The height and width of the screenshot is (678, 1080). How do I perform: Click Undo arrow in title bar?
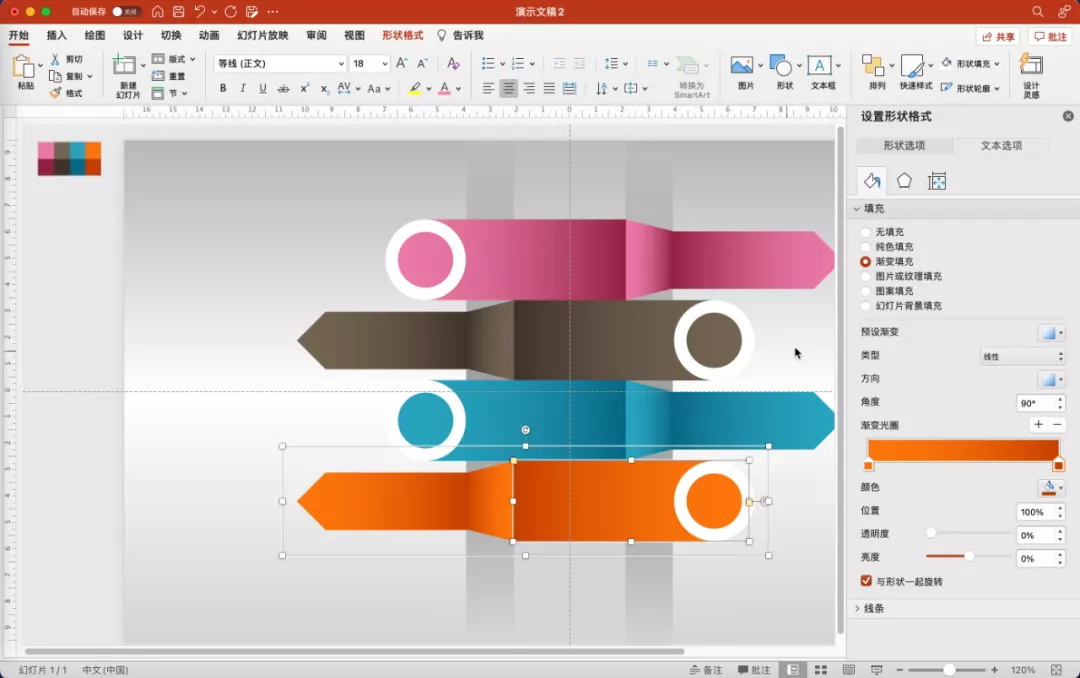coord(199,12)
